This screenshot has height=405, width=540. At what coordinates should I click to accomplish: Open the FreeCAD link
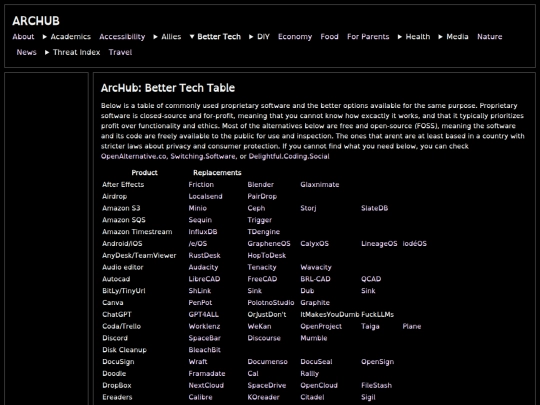(x=262, y=279)
